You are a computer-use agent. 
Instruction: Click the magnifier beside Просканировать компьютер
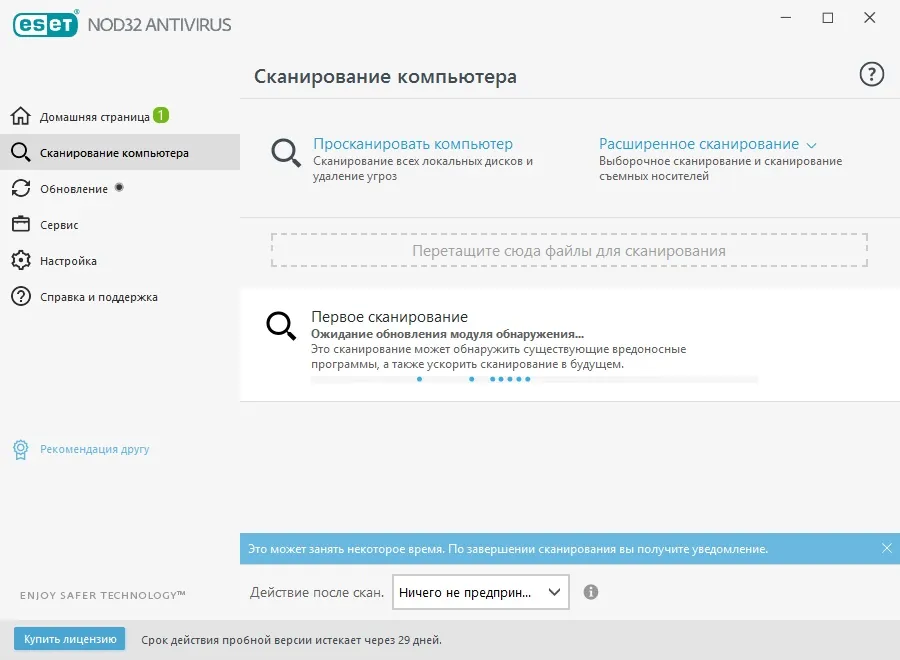[286, 153]
